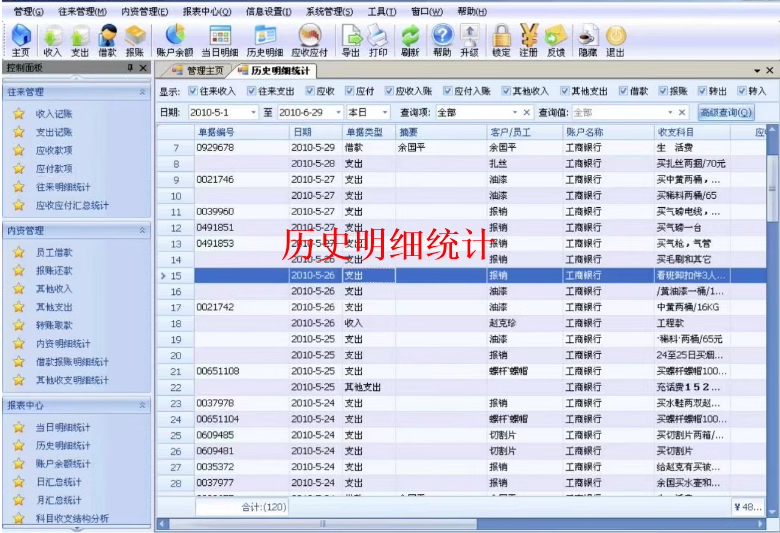Image resolution: width=780 pixels, height=533 pixels.
Task: Click star icon next to 当日明细统计
Action: [x=19, y=427]
